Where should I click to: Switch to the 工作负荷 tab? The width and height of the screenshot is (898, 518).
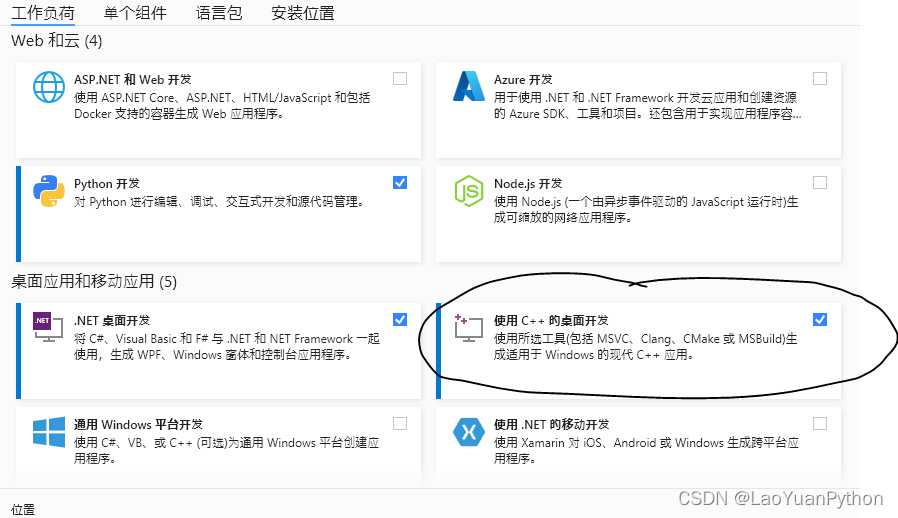click(x=43, y=13)
